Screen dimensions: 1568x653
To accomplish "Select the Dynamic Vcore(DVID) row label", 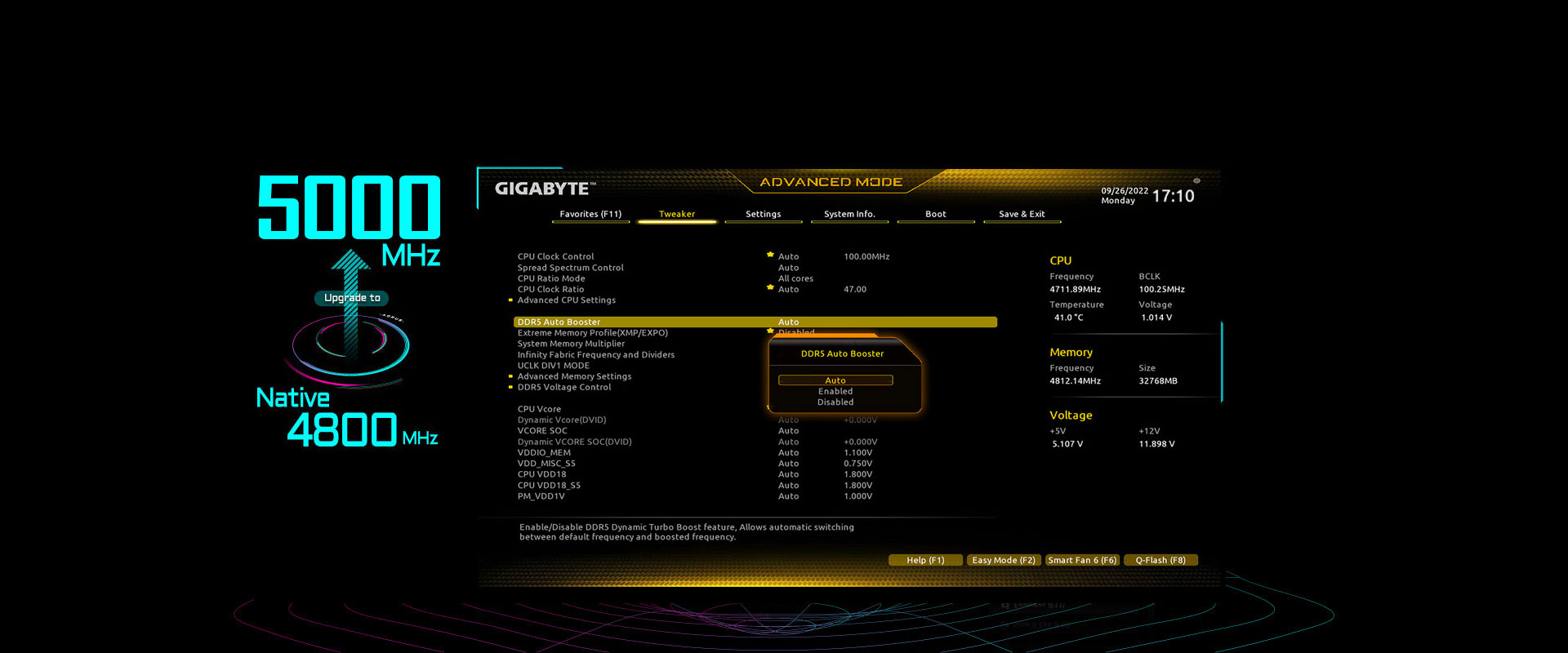I will pyautogui.click(x=562, y=420).
